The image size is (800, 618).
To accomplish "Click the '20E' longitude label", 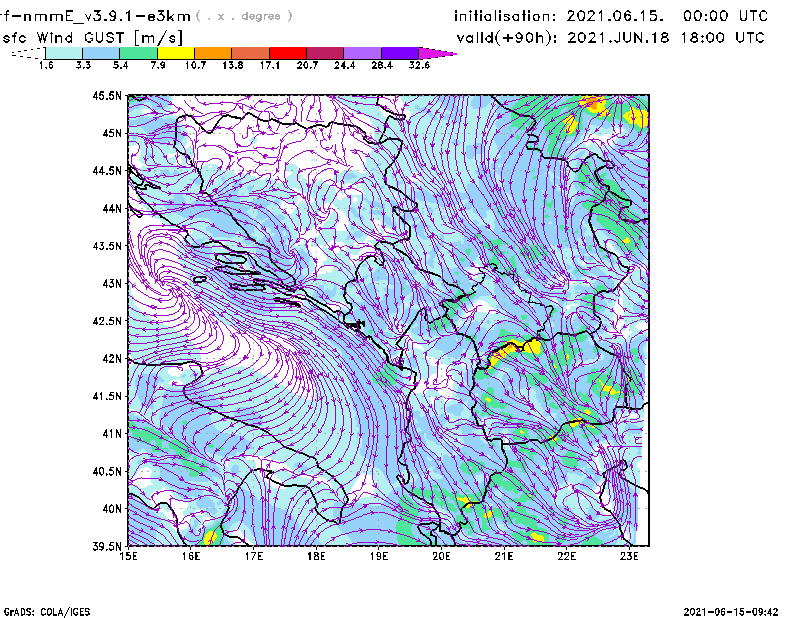I will point(441,556).
